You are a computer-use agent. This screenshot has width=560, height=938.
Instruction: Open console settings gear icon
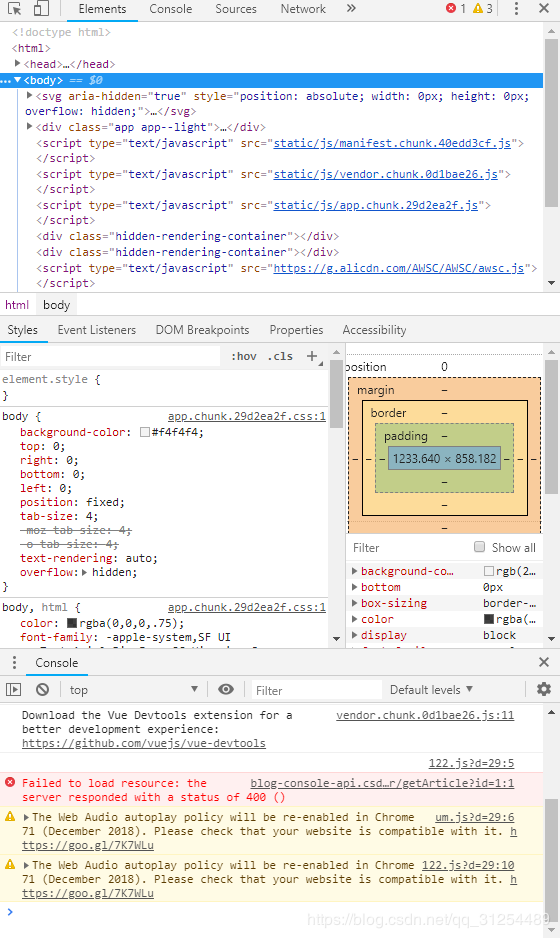(x=544, y=689)
